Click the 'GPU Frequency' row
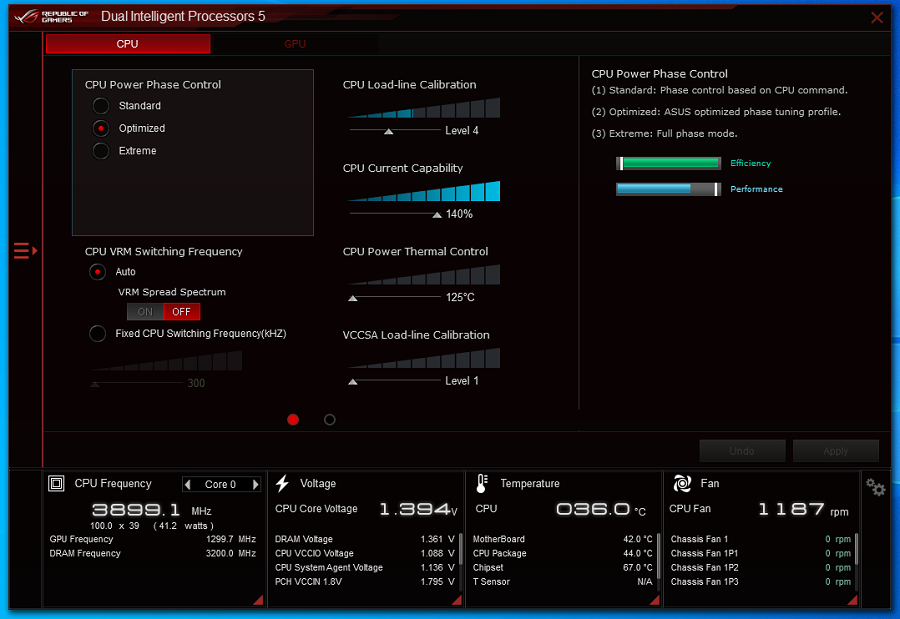The image size is (900, 619). tap(153, 539)
